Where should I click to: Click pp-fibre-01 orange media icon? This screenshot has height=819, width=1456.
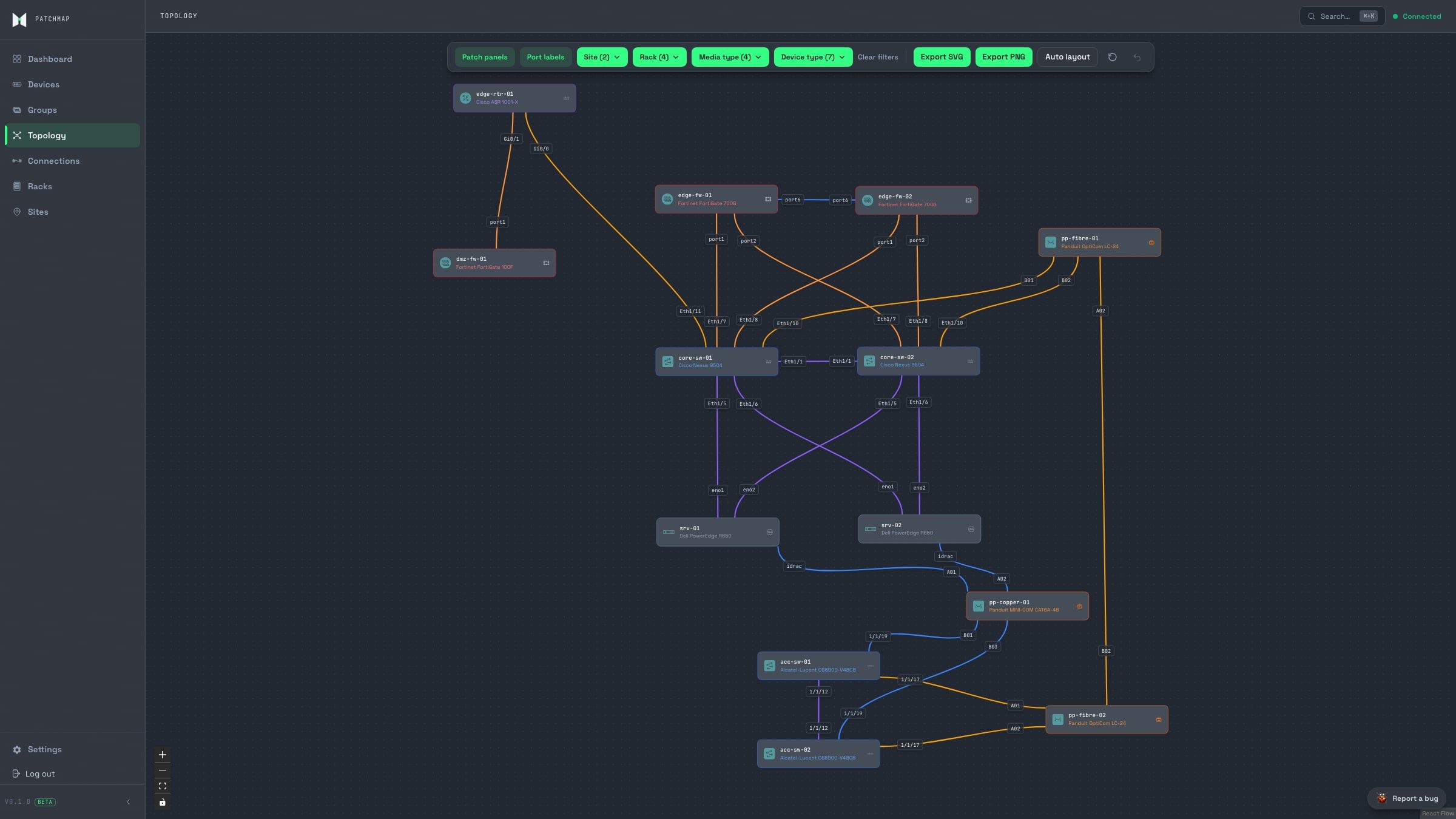click(x=1151, y=242)
